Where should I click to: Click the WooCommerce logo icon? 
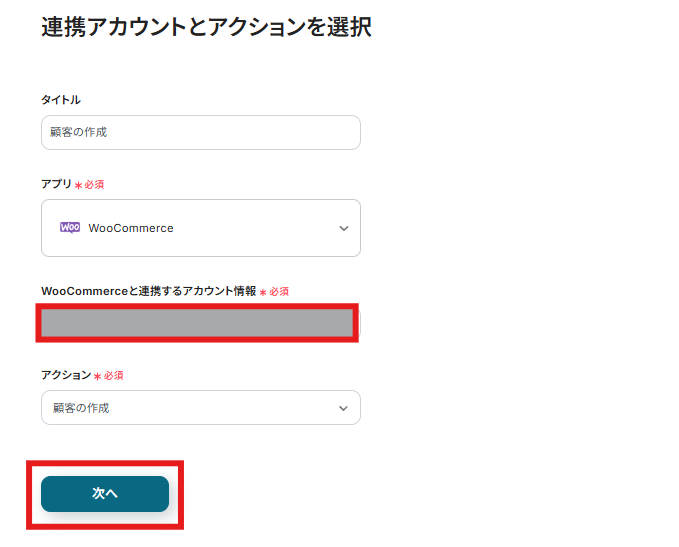click(x=70, y=227)
